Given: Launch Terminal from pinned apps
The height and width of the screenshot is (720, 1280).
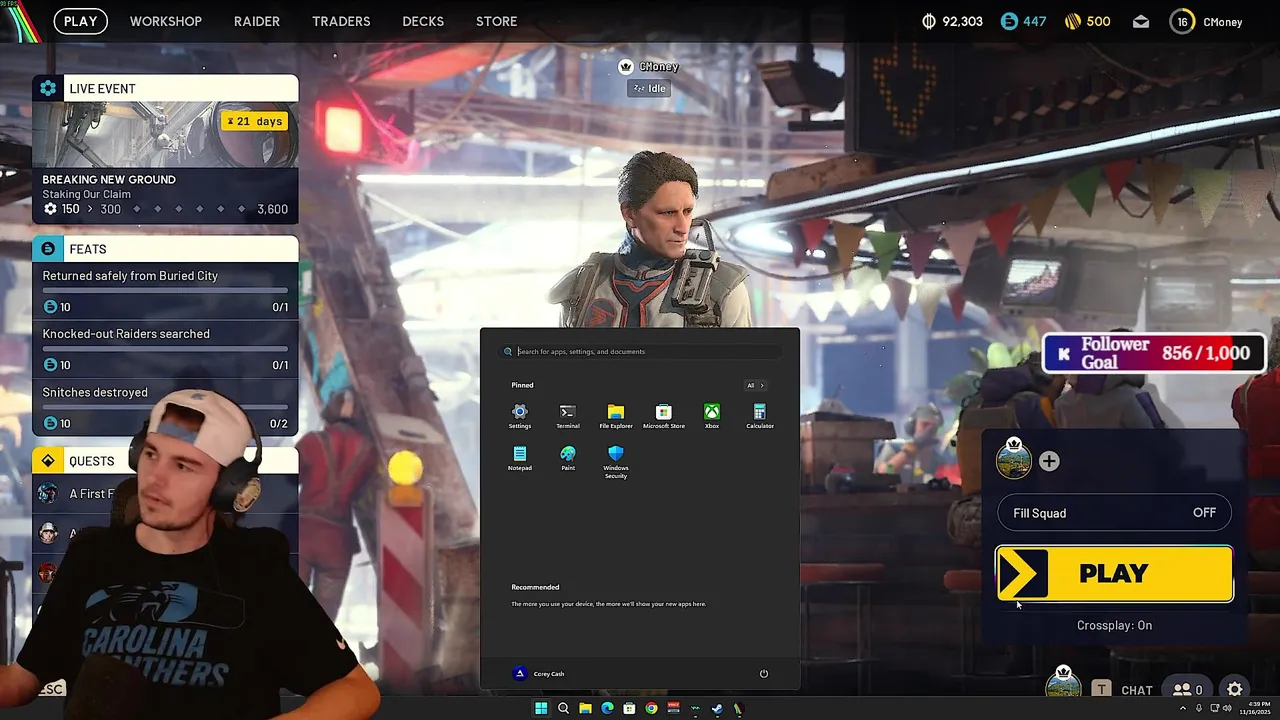Looking at the screenshot, I should click(x=567, y=416).
